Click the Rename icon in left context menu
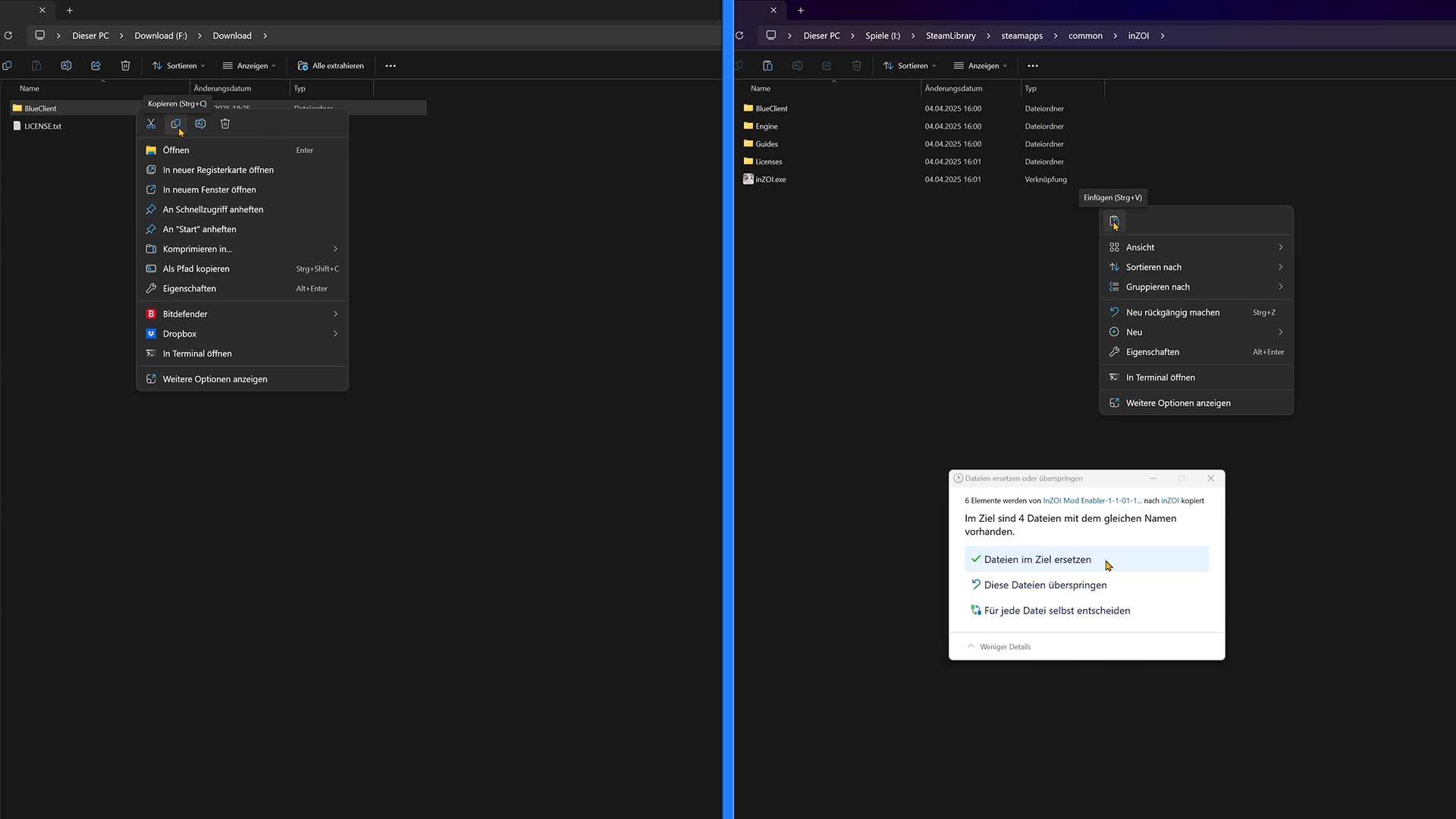The width and height of the screenshot is (1456, 819). [x=200, y=124]
